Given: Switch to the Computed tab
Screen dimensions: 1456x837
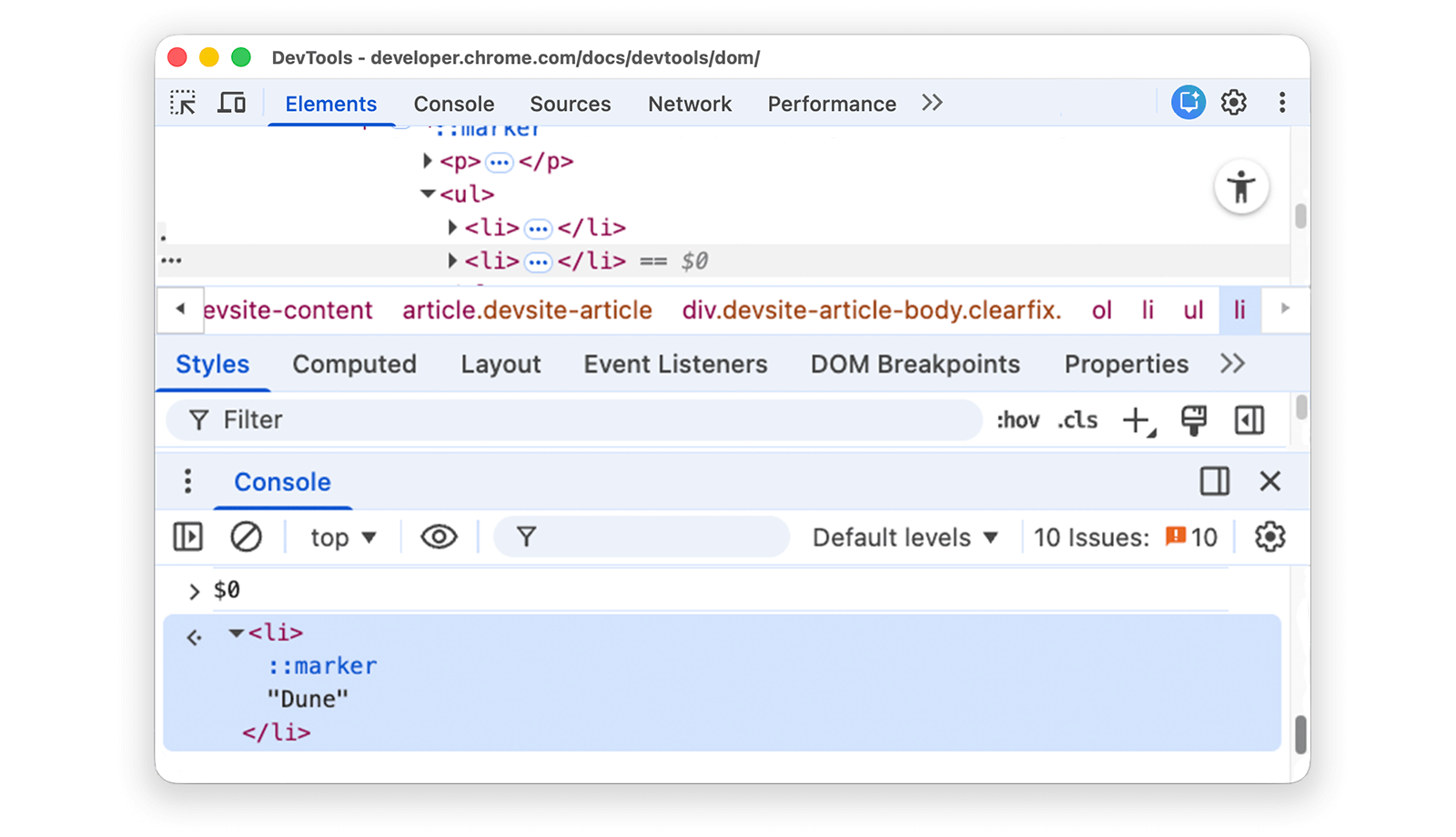Looking at the screenshot, I should [x=354, y=364].
